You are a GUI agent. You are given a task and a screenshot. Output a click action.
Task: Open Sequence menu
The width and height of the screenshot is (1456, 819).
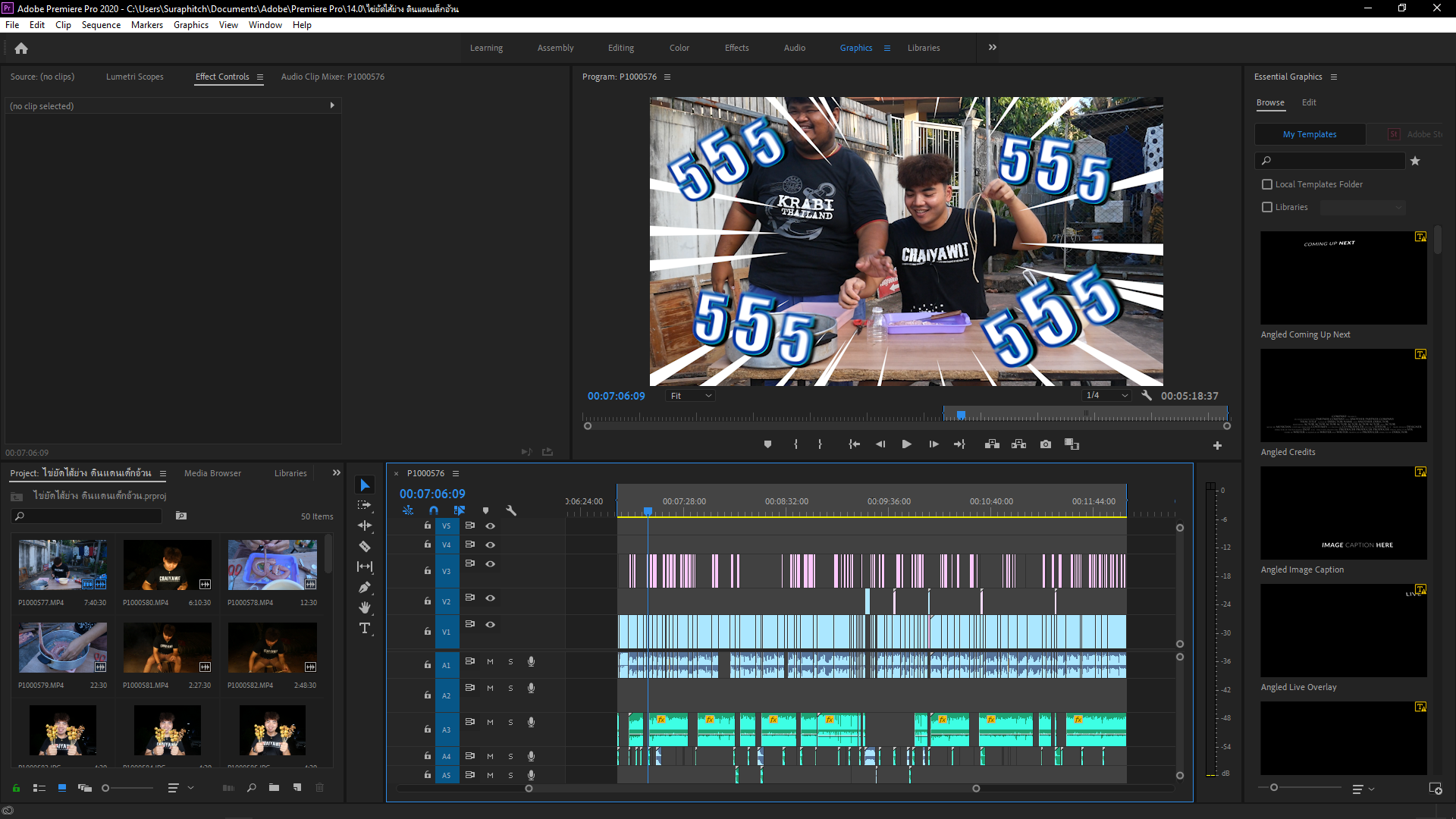point(101,25)
